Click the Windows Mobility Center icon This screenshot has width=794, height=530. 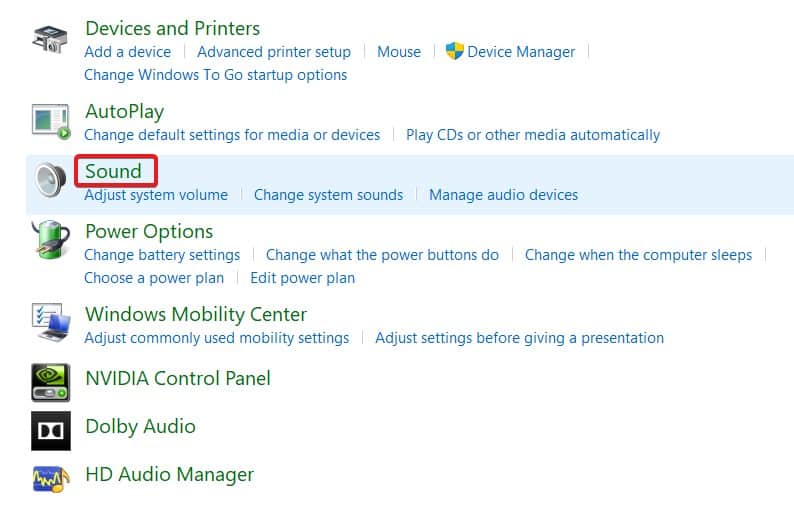51,322
